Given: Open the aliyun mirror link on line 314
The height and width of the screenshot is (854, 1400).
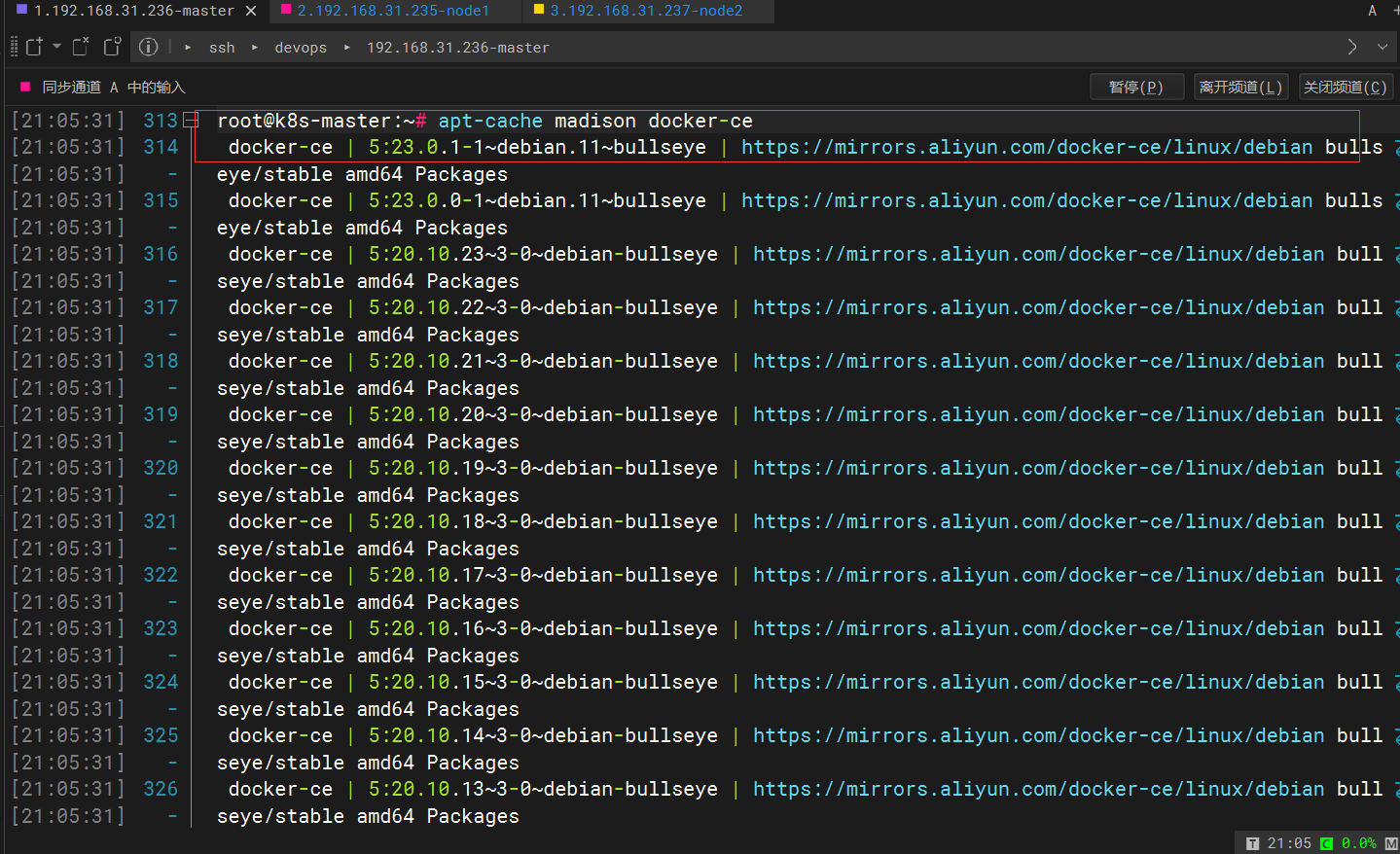Looking at the screenshot, I should [1027, 147].
